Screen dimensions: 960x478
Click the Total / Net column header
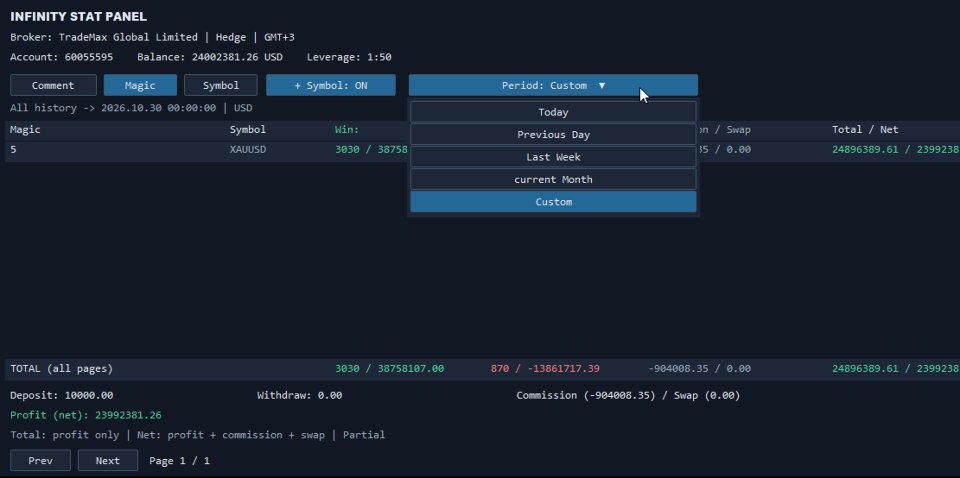[865, 130]
